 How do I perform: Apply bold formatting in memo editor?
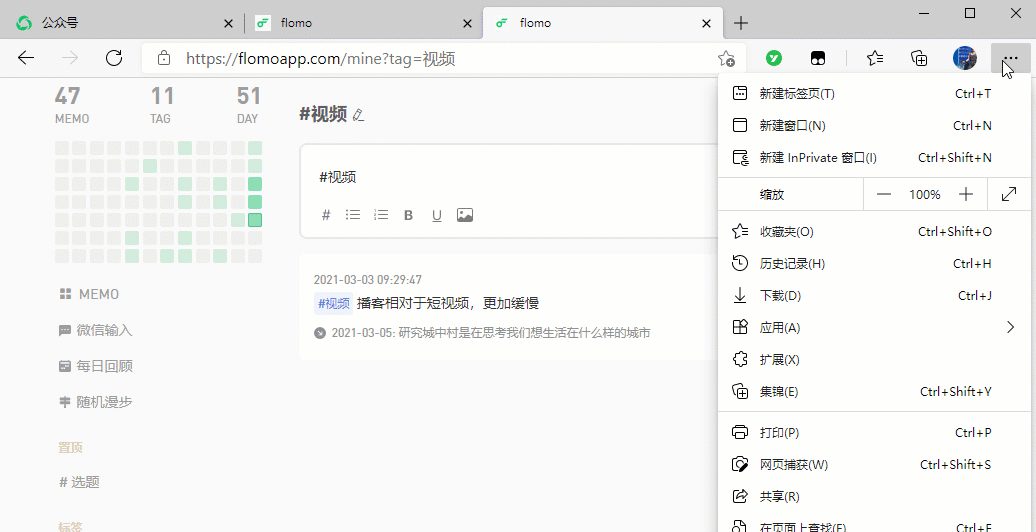coord(408,215)
